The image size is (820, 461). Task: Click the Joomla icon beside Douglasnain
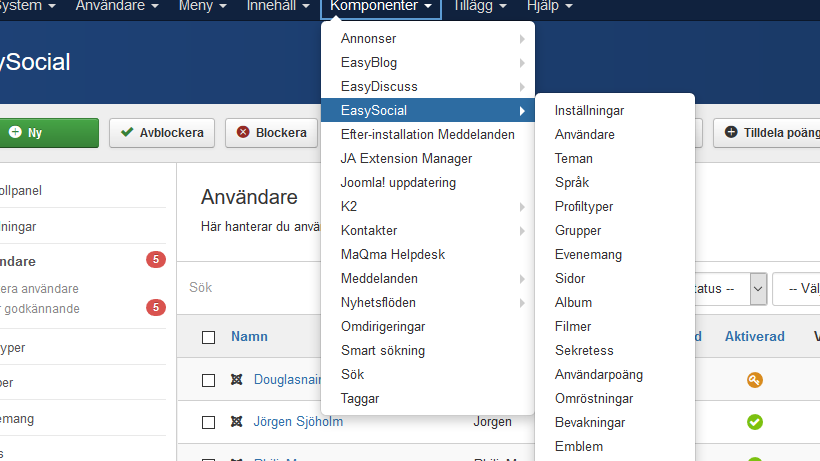click(237, 380)
